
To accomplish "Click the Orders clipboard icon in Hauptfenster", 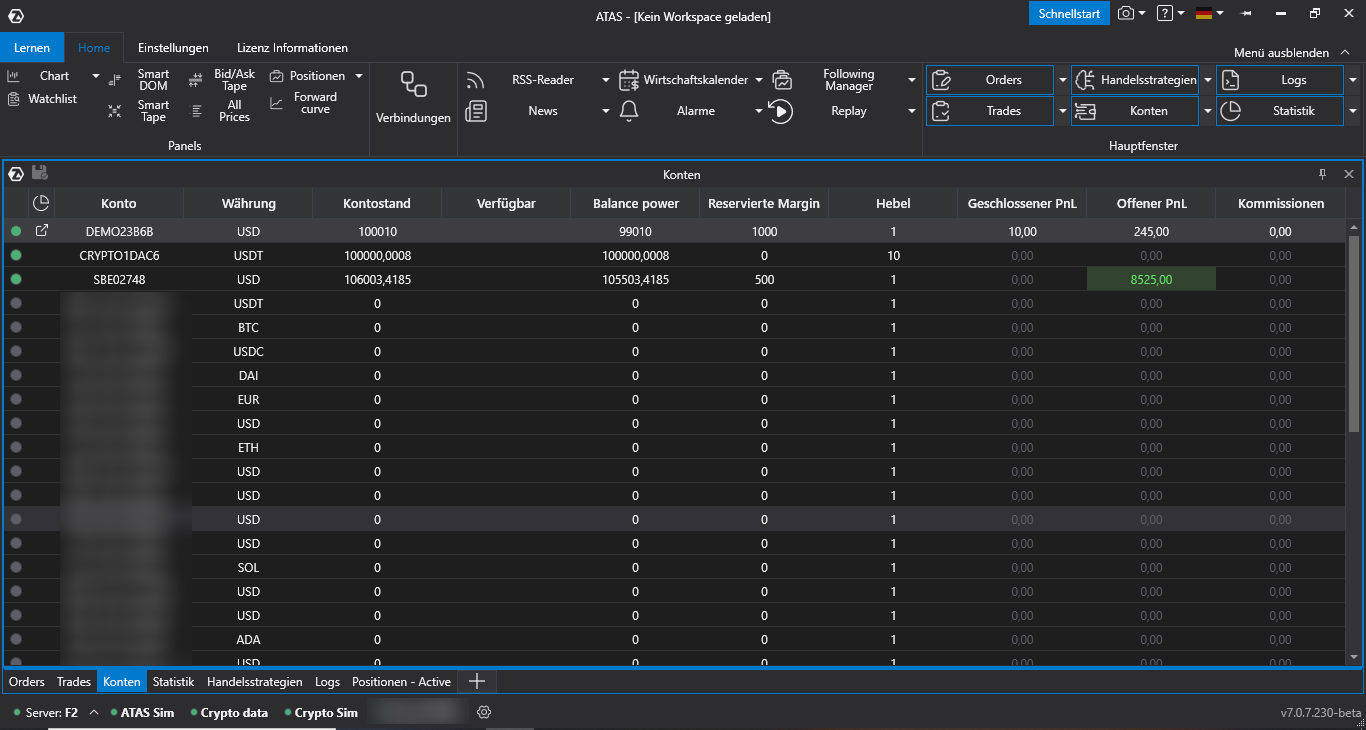I will [x=941, y=80].
